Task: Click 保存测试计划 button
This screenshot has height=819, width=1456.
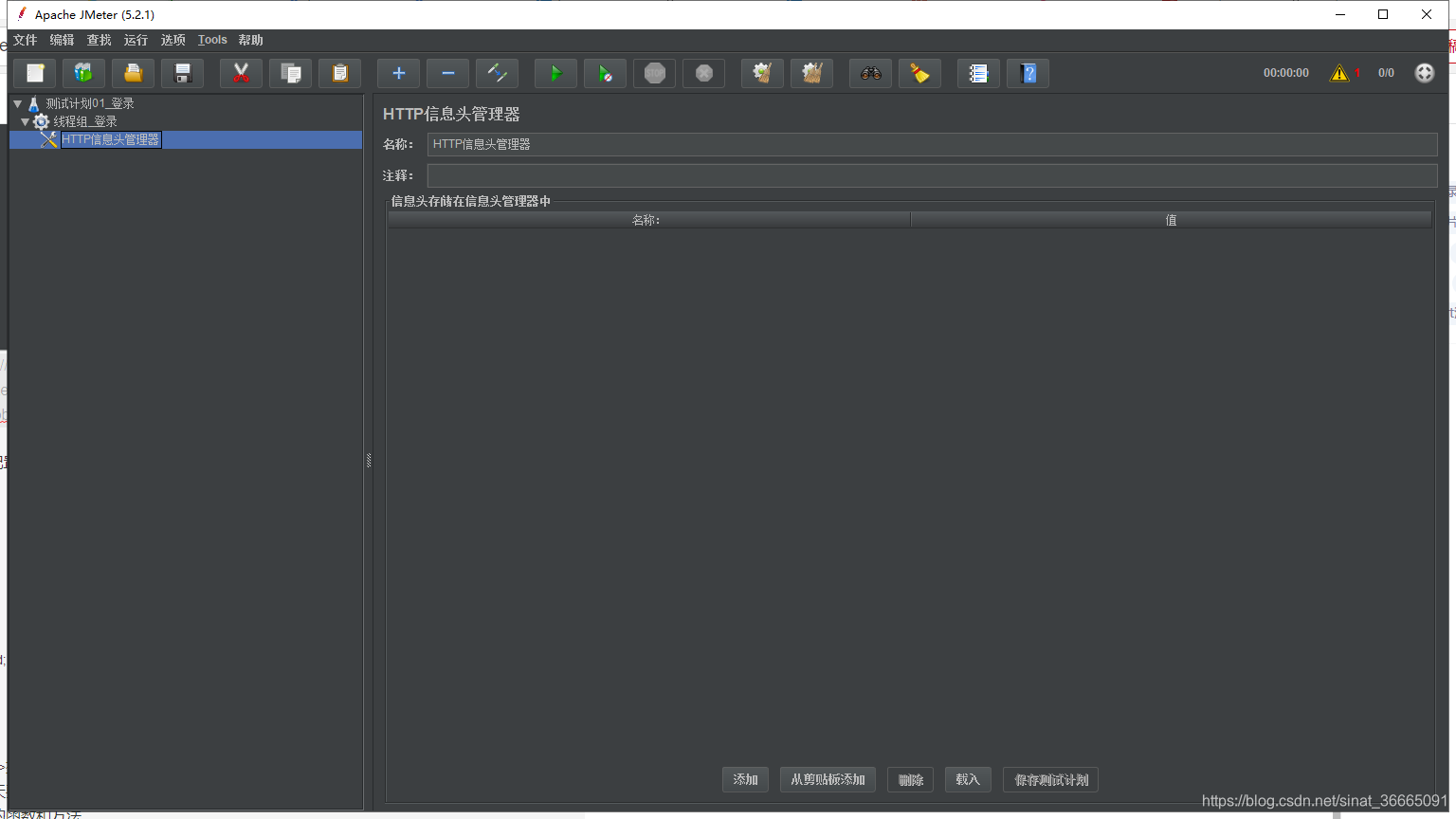Action: [1051, 779]
